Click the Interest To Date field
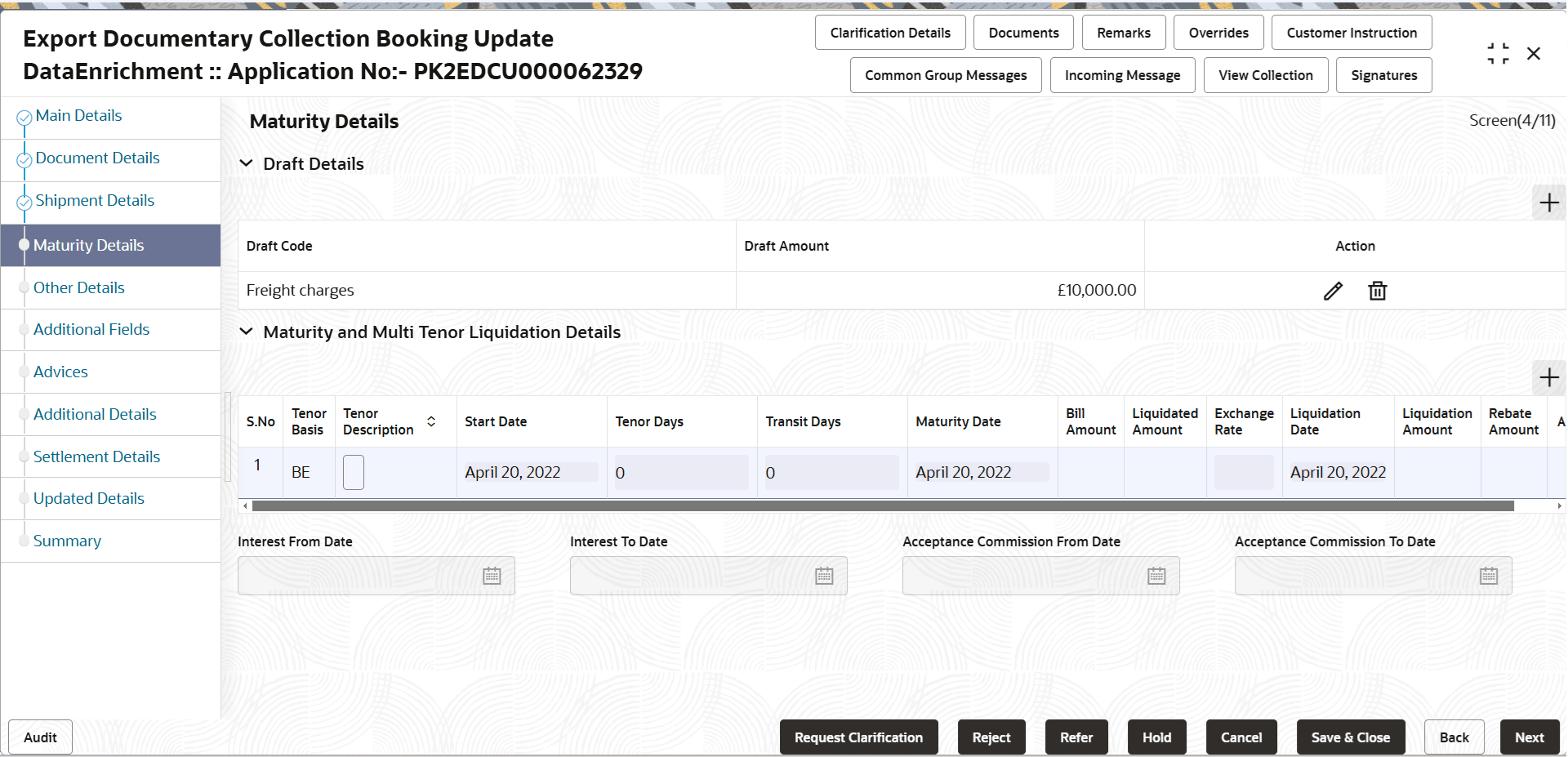 tap(708, 576)
